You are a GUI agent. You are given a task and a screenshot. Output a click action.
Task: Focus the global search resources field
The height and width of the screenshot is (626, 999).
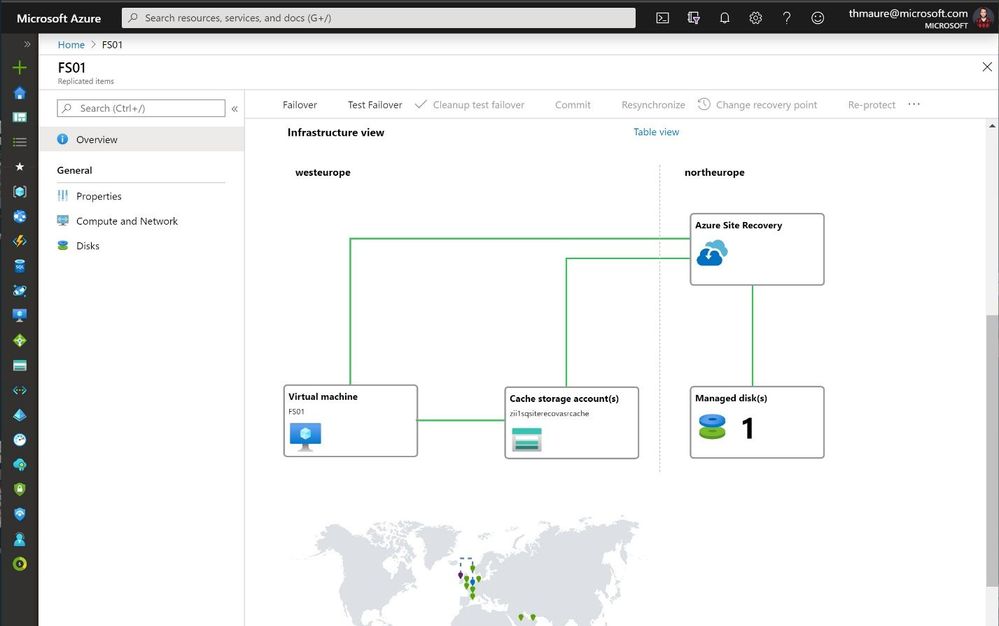(378, 18)
